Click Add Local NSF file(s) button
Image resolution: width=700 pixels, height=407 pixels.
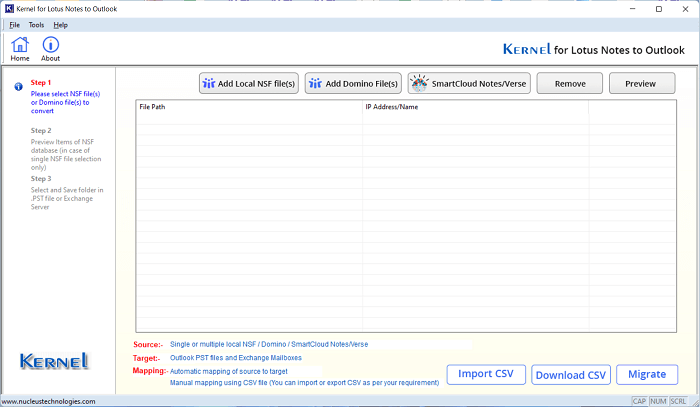[249, 83]
